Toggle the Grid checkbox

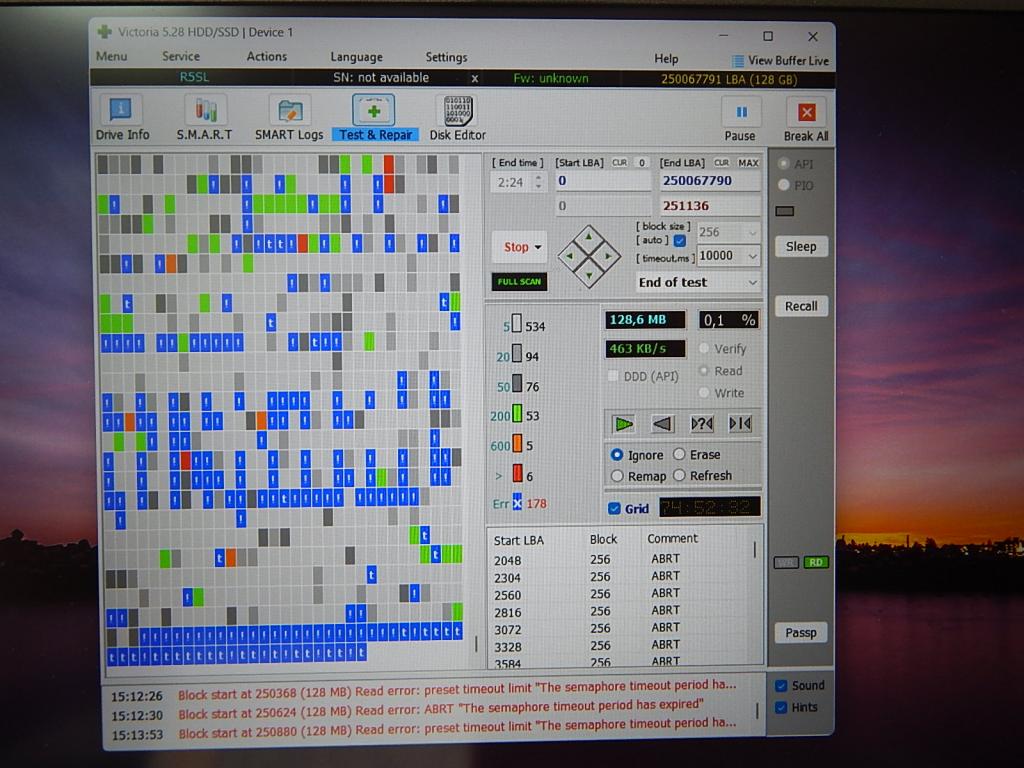614,508
